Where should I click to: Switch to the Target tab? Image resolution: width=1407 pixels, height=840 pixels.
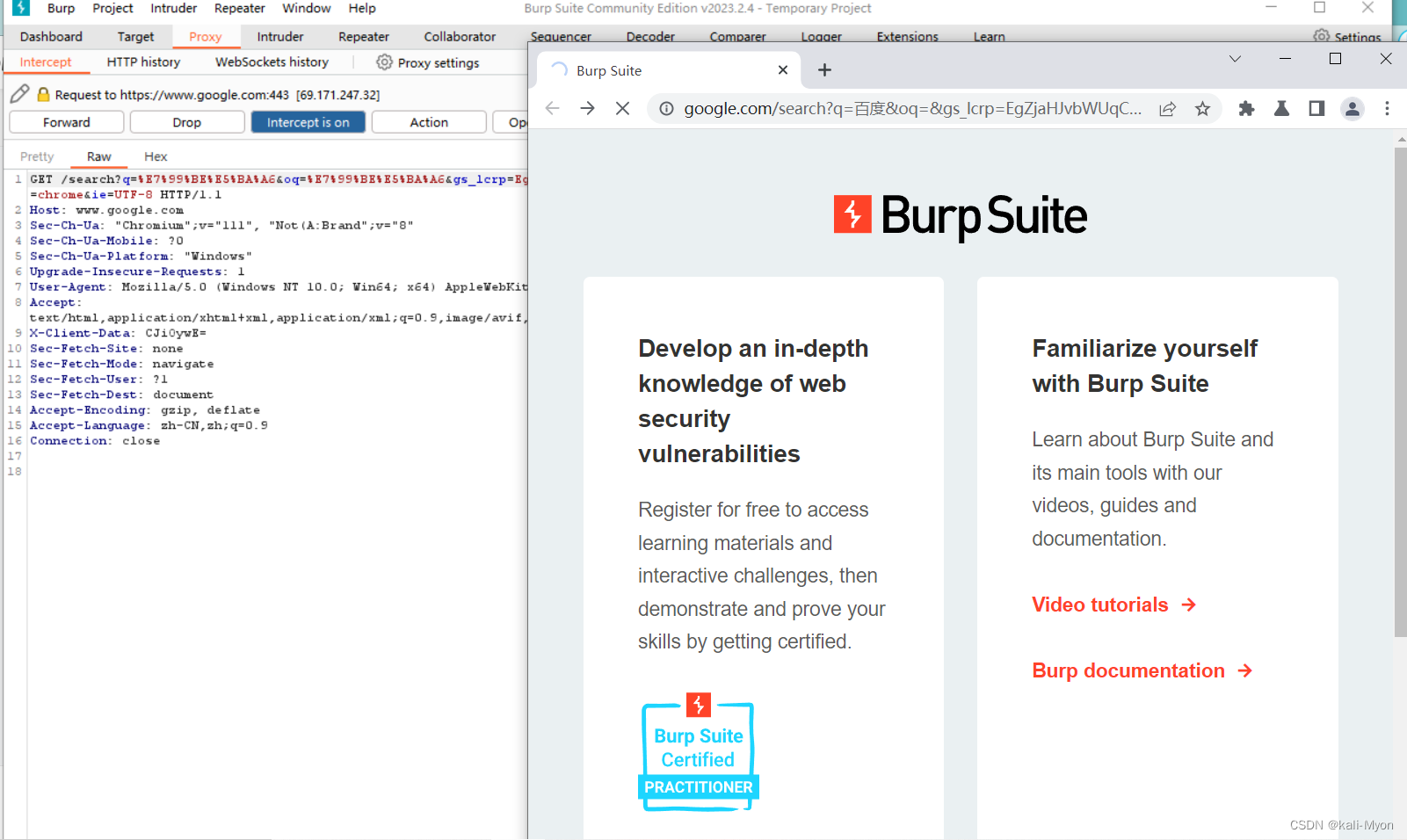(135, 37)
